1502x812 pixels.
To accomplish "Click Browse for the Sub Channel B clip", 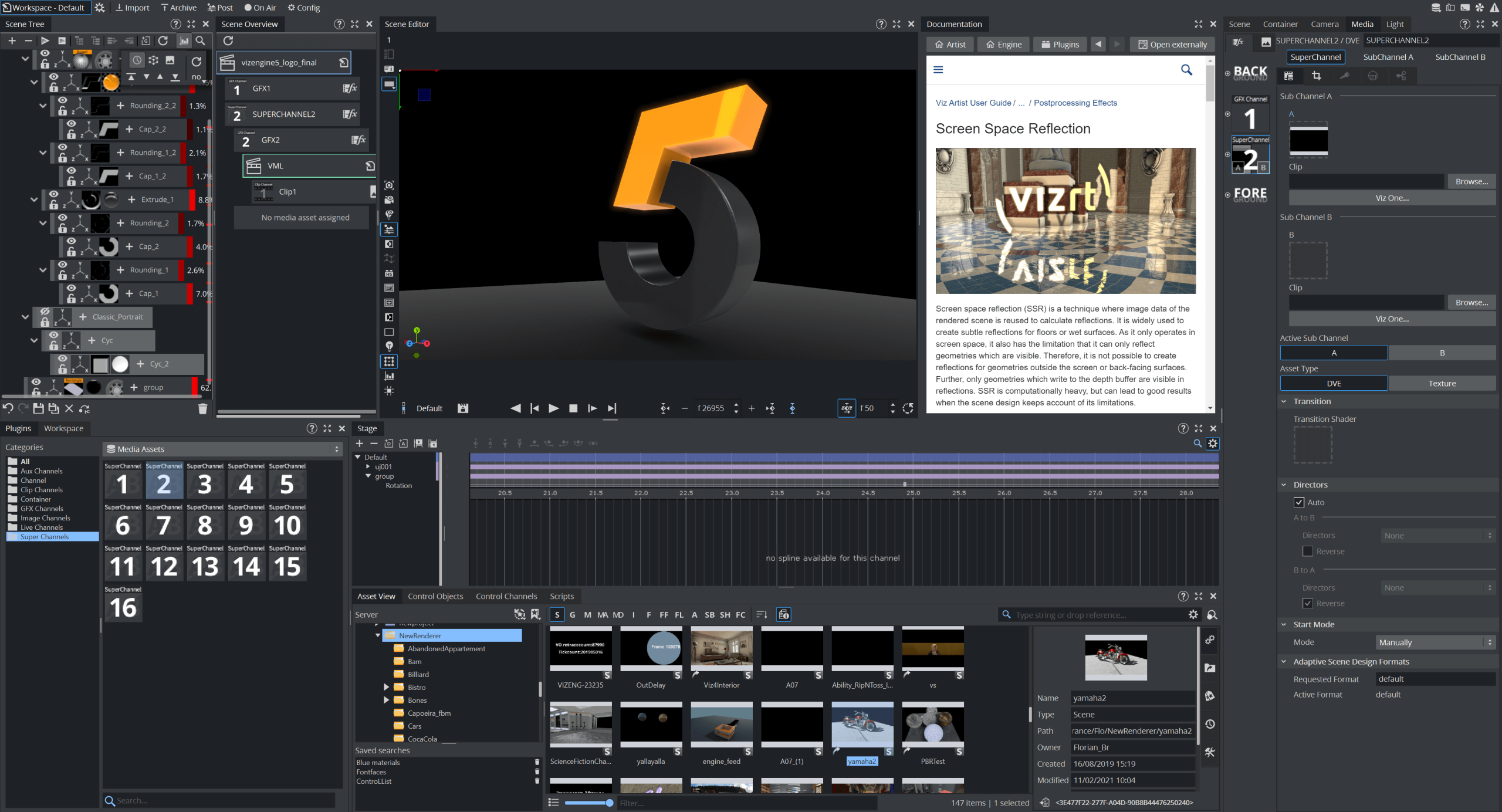I will point(1471,302).
